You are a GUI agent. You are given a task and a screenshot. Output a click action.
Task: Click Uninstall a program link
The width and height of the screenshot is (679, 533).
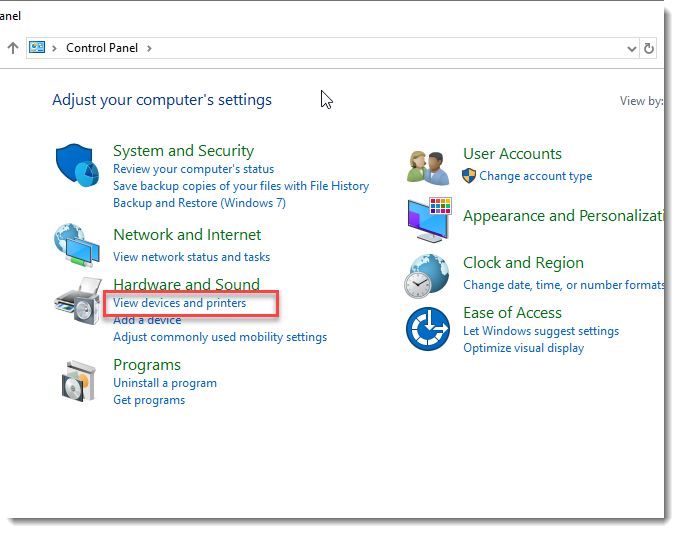(x=165, y=383)
